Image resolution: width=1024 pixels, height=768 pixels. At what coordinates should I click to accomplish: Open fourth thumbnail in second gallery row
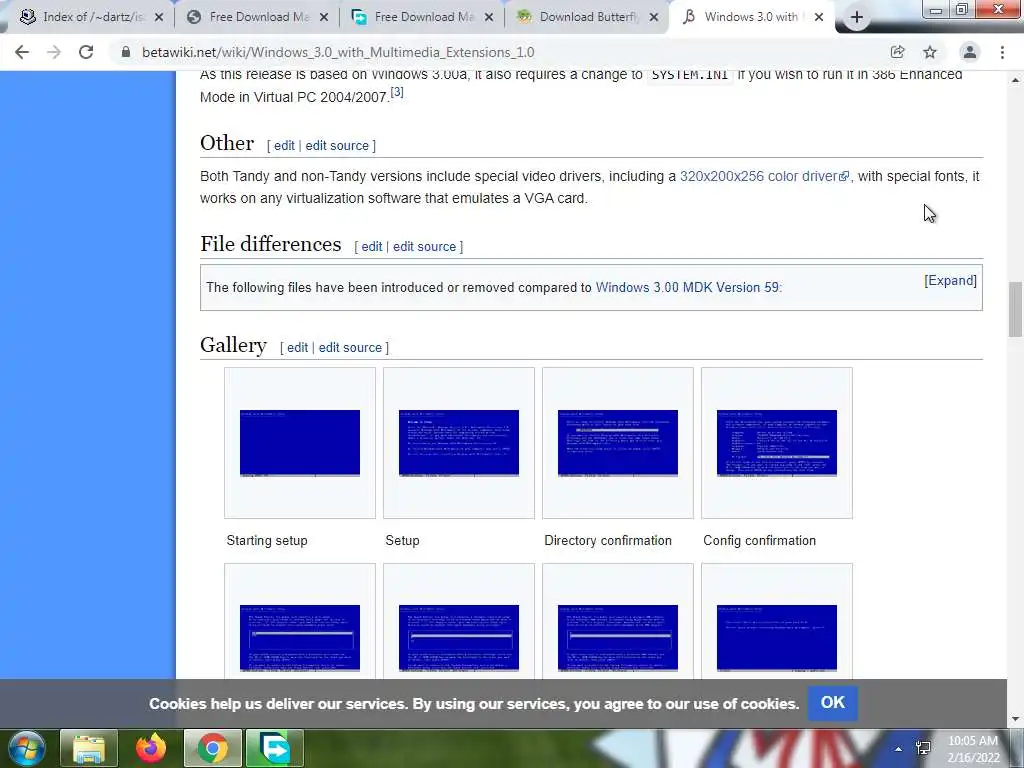coord(776,638)
